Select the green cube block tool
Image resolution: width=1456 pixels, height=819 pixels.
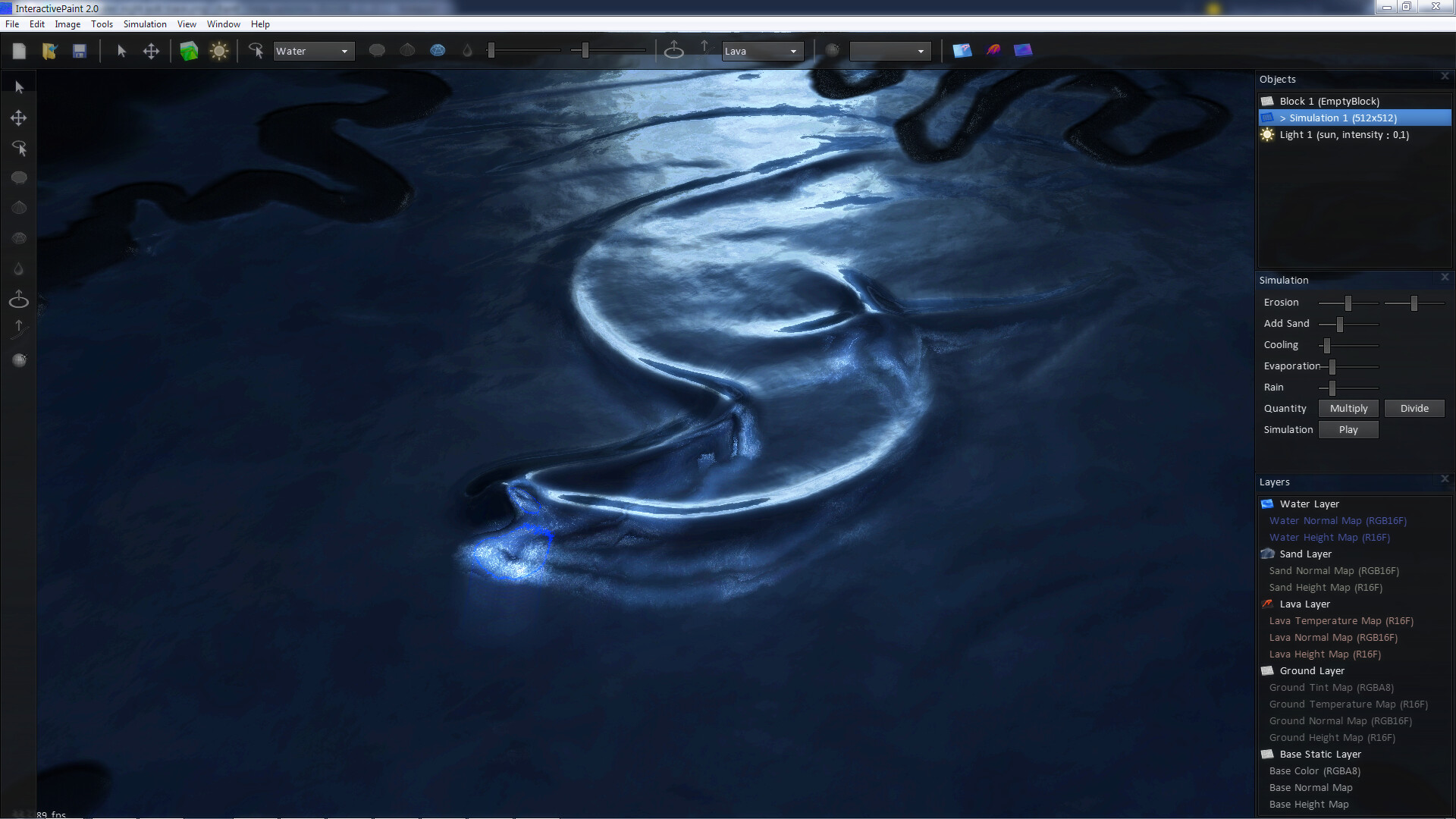[x=189, y=50]
